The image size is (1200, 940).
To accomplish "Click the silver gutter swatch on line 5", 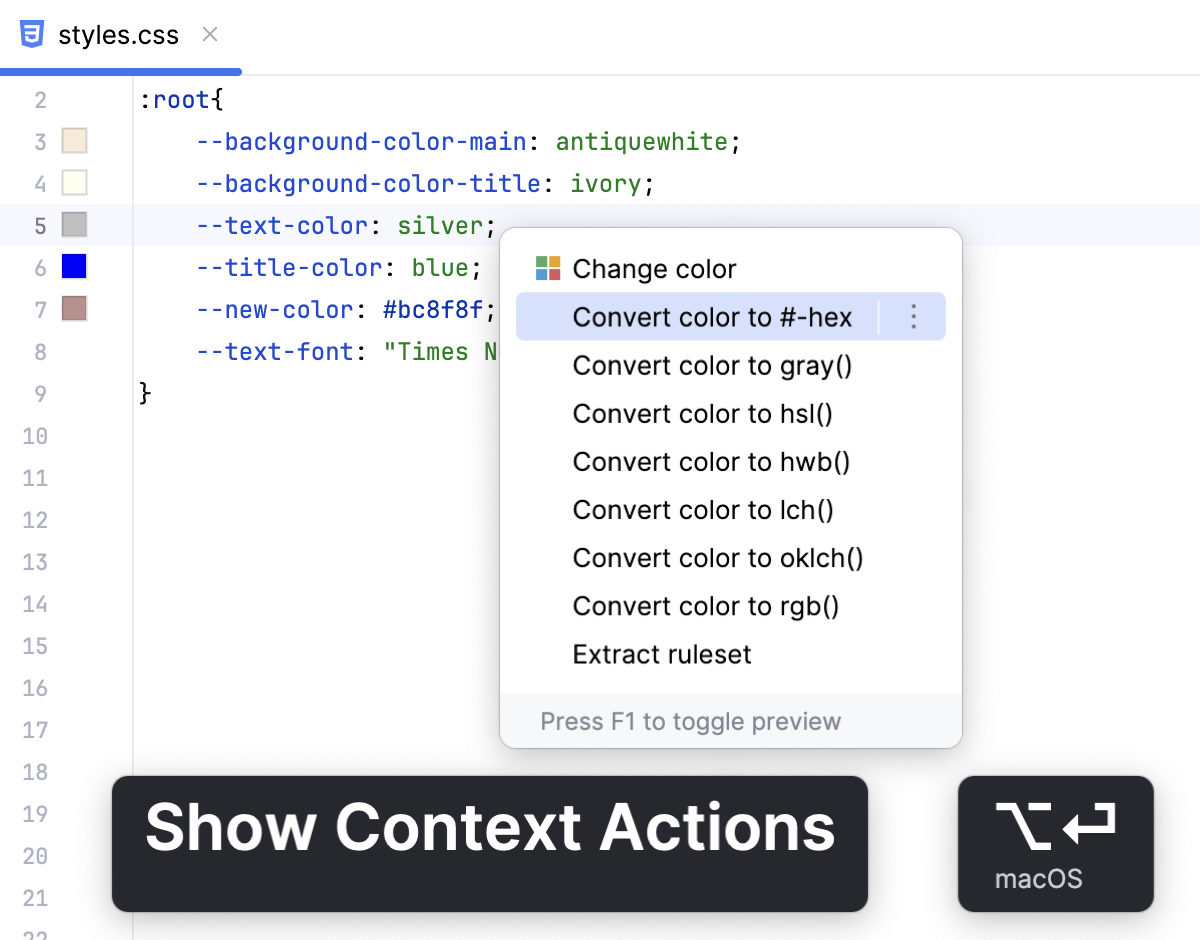I will pos(73,225).
